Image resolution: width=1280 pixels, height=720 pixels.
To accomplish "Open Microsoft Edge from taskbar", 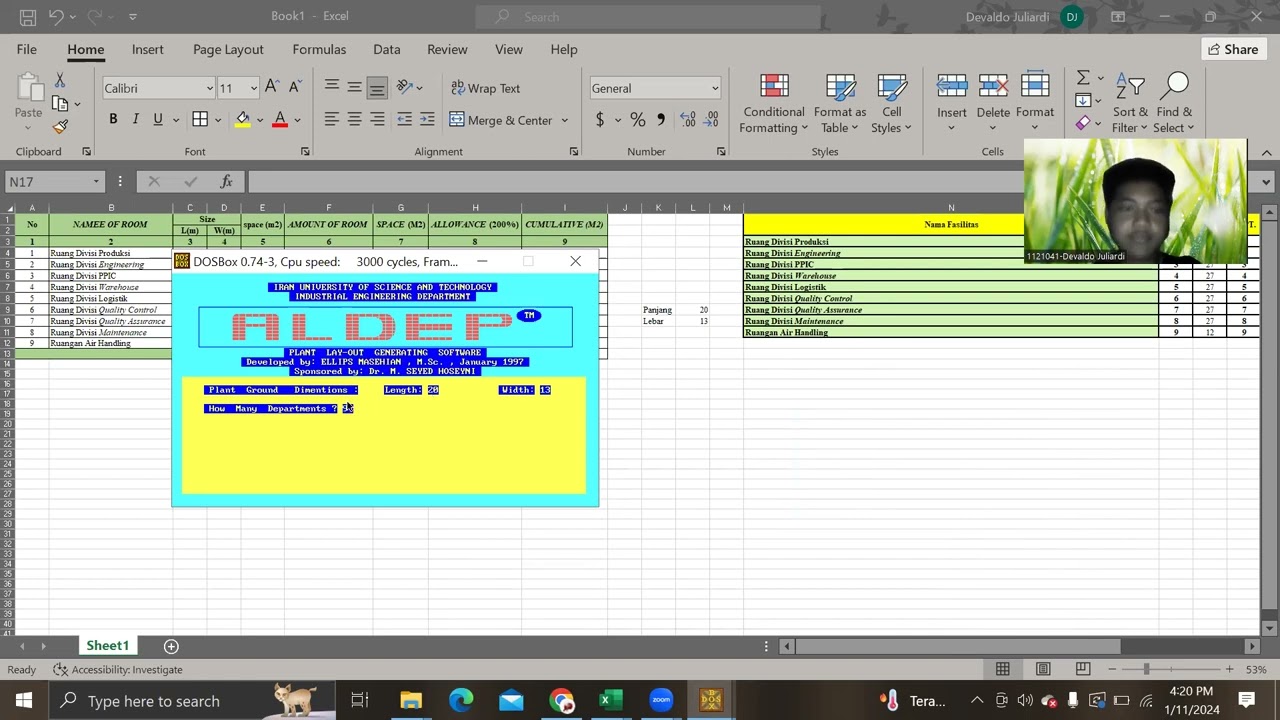I will pos(461,700).
